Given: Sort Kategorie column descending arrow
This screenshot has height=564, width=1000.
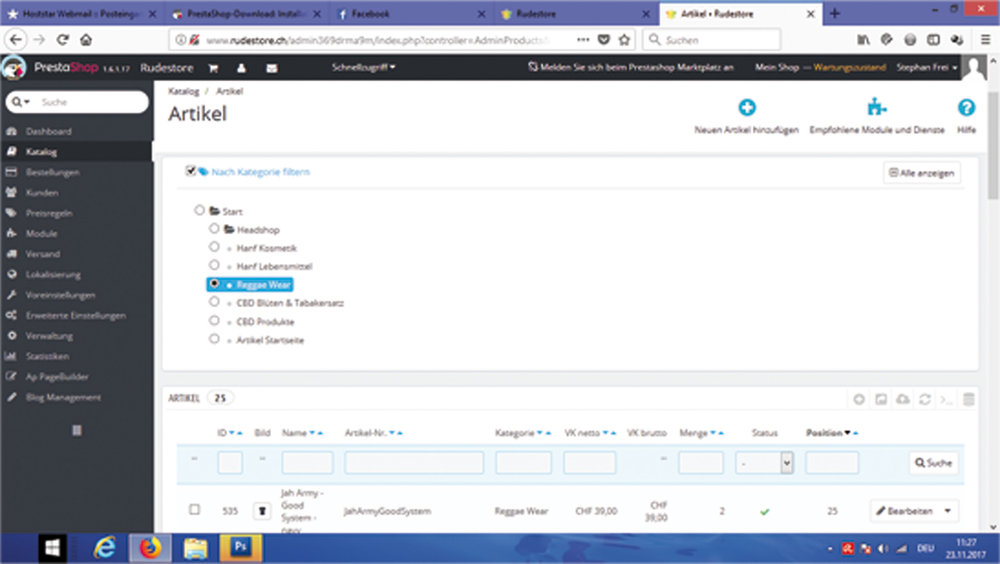Looking at the screenshot, I should (540, 433).
